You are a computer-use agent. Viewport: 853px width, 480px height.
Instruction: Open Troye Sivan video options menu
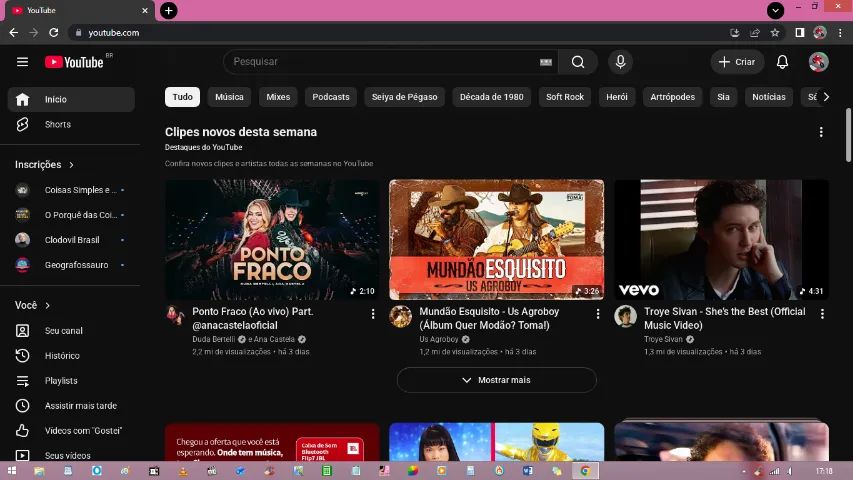[x=822, y=314]
